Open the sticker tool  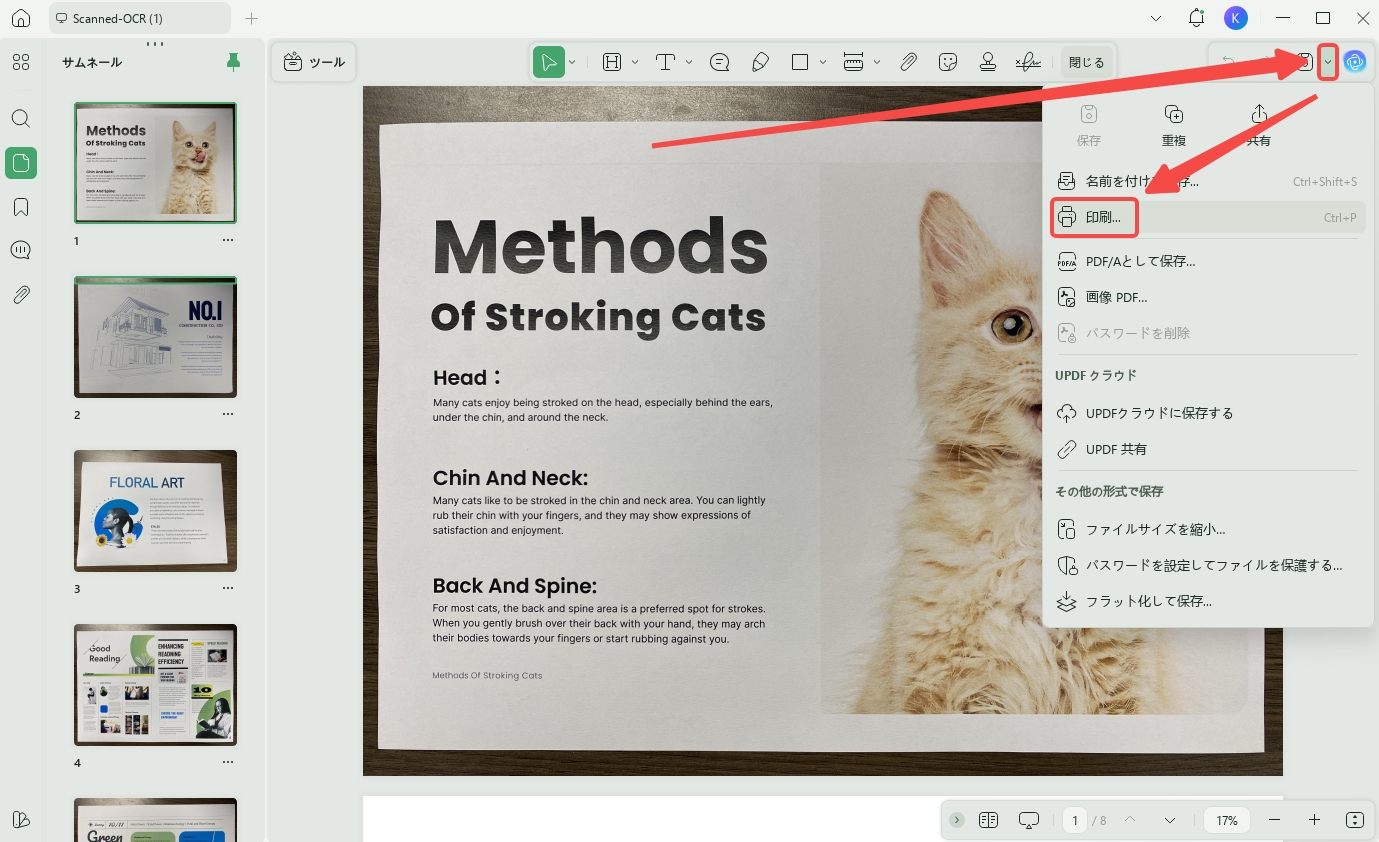[x=948, y=62]
